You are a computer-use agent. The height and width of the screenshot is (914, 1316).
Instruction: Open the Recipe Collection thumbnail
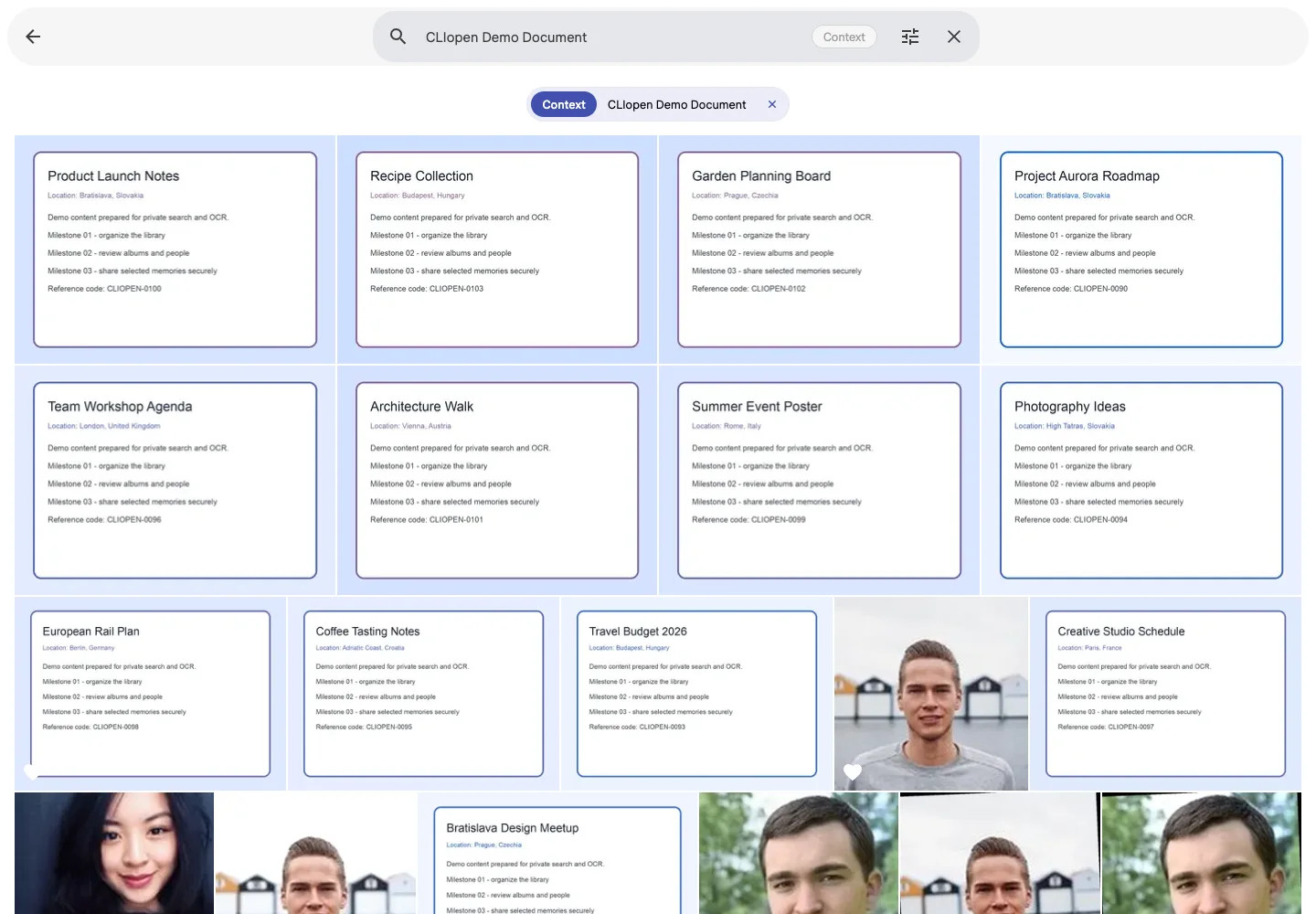click(x=497, y=250)
